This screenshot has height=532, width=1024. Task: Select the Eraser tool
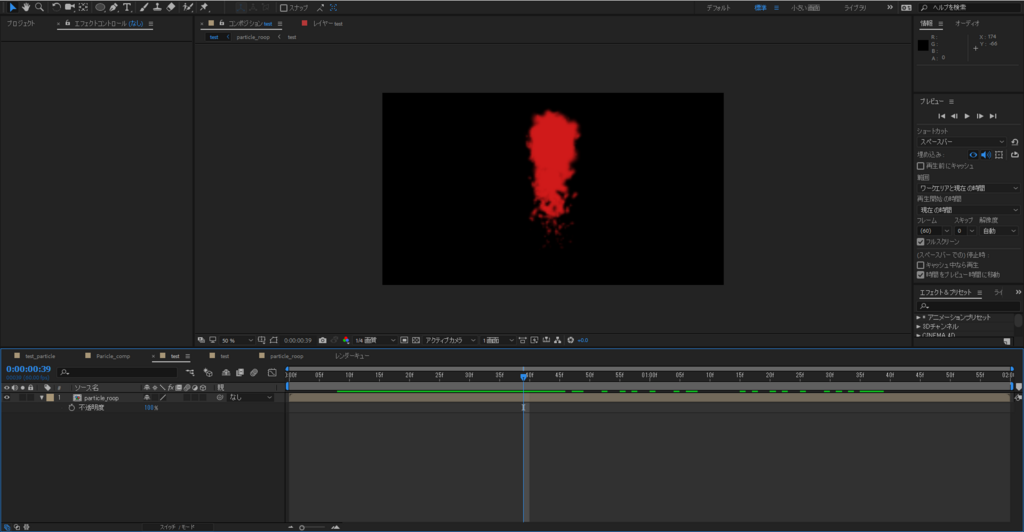(x=171, y=7)
